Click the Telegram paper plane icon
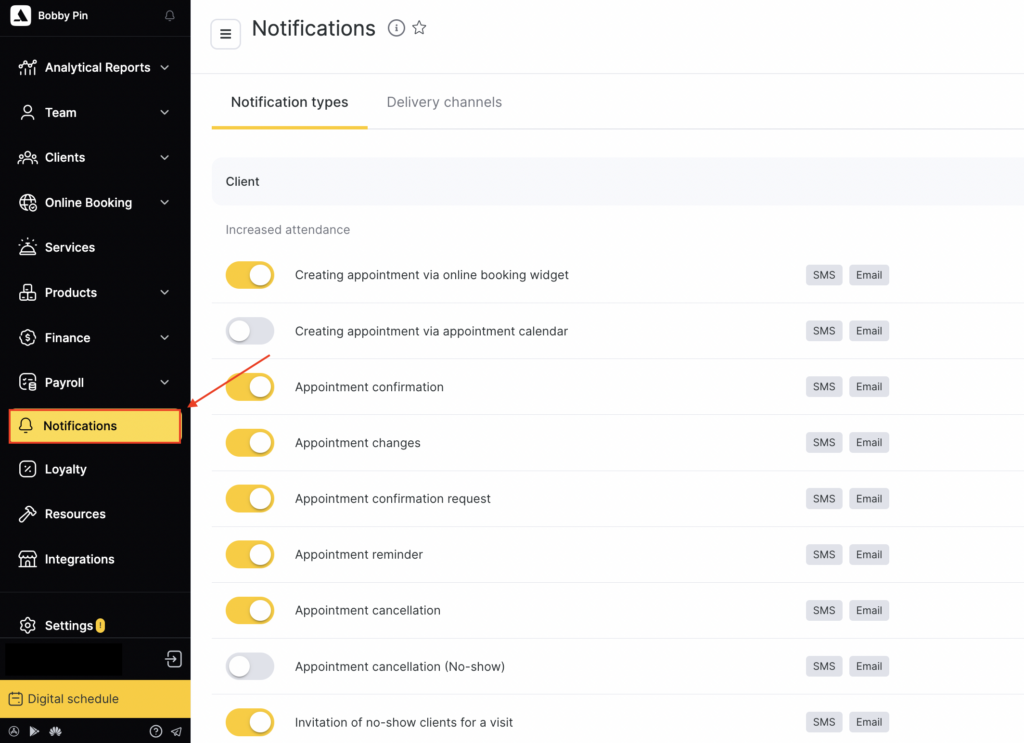 176,731
